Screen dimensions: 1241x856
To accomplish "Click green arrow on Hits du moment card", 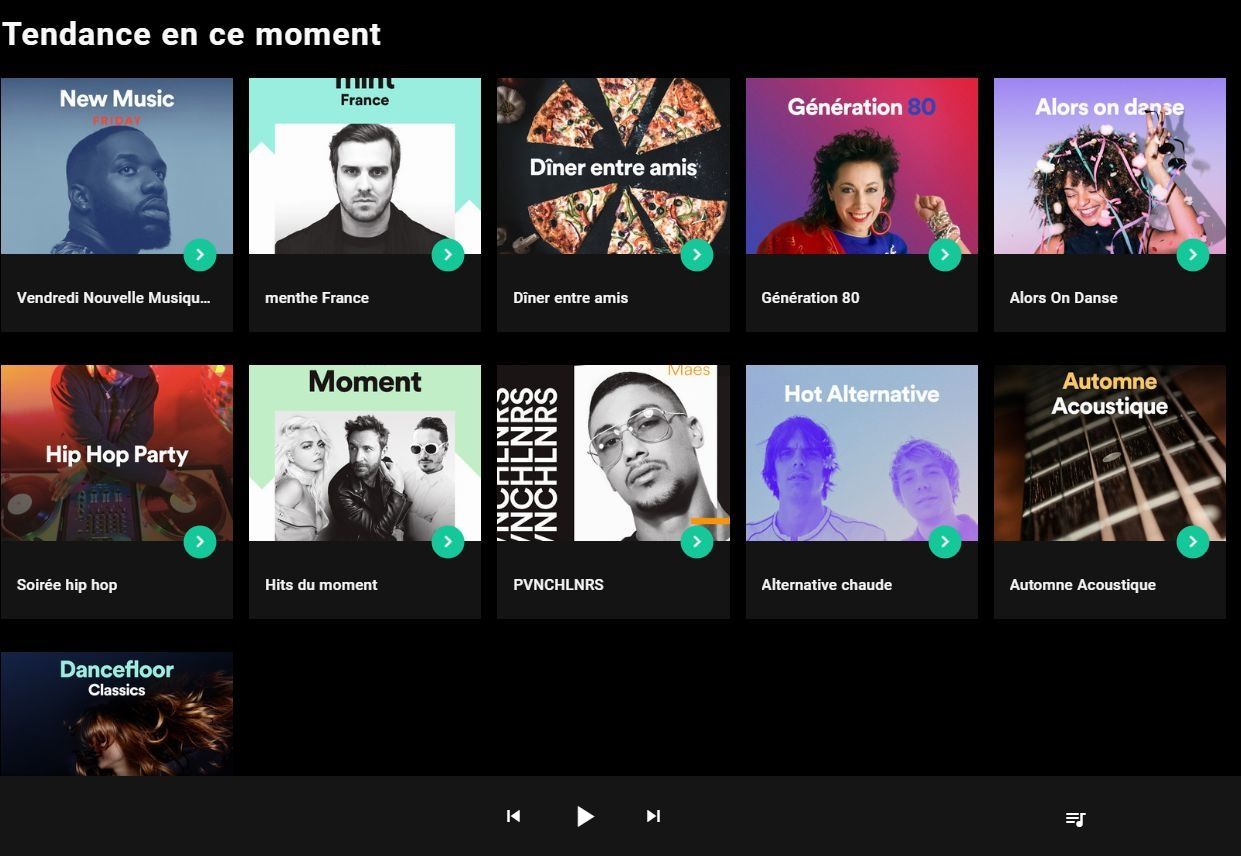I will click(448, 542).
